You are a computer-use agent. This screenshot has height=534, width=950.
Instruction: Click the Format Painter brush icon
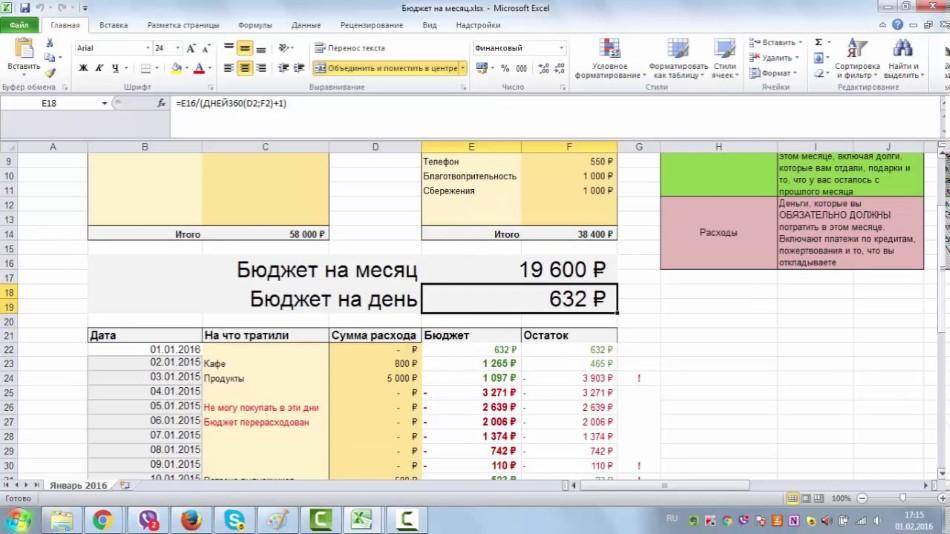click(x=49, y=73)
